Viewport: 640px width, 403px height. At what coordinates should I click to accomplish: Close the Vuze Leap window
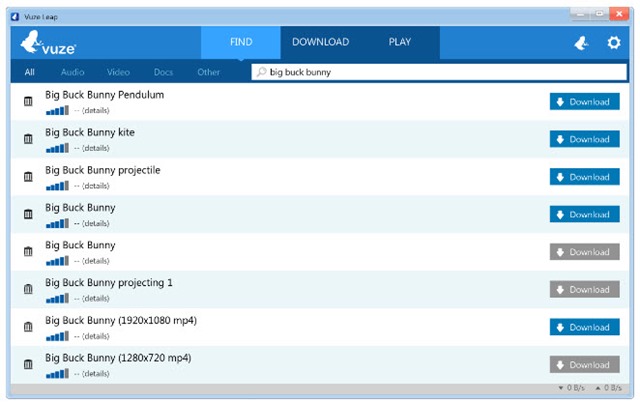pos(619,14)
